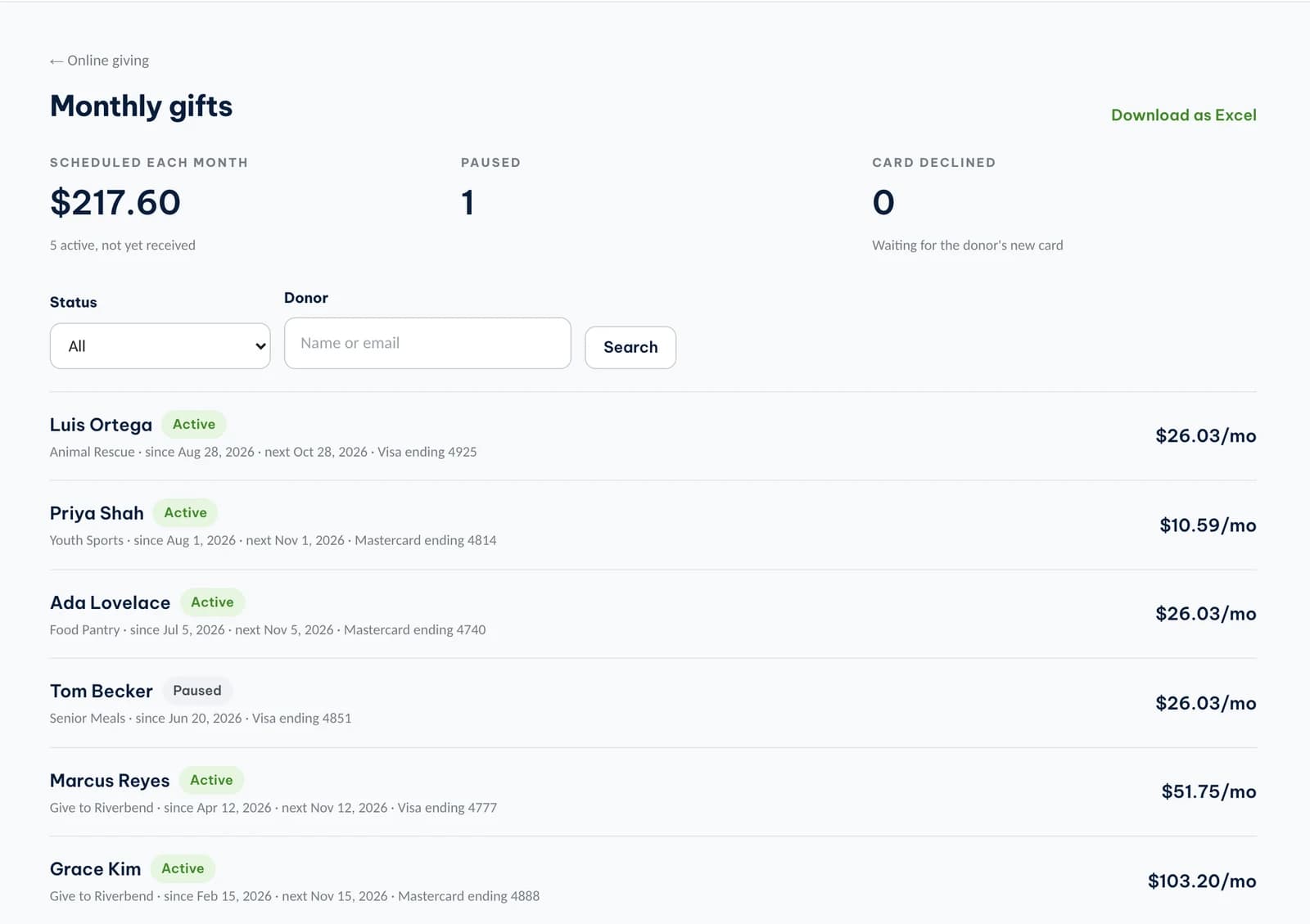Image resolution: width=1310 pixels, height=924 pixels.
Task: Click details line with Mastercard ending 4888
Action: click(x=295, y=896)
